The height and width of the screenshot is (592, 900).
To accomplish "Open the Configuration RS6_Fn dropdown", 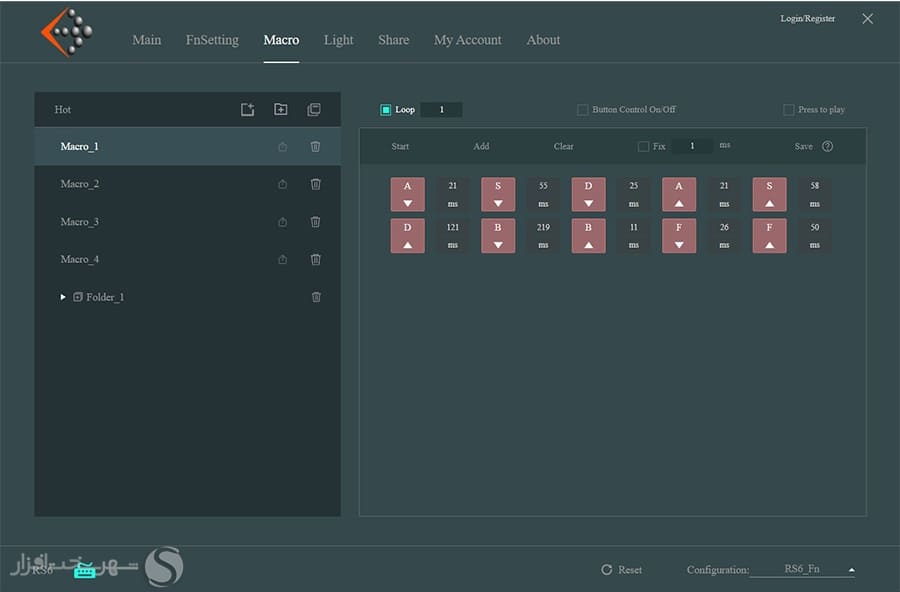I will [851, 570].
